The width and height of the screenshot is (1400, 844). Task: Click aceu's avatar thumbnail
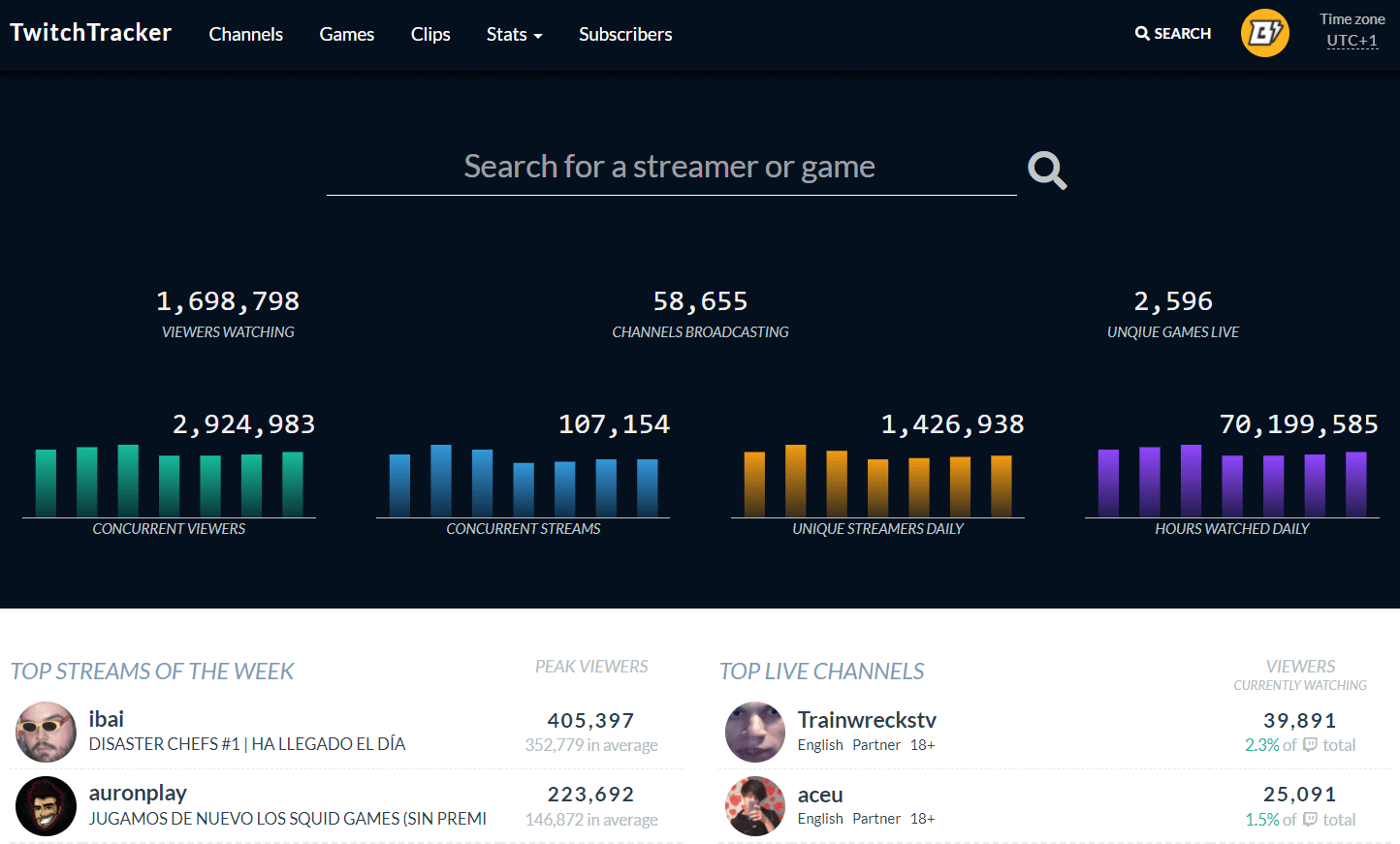tap(755, 806)
